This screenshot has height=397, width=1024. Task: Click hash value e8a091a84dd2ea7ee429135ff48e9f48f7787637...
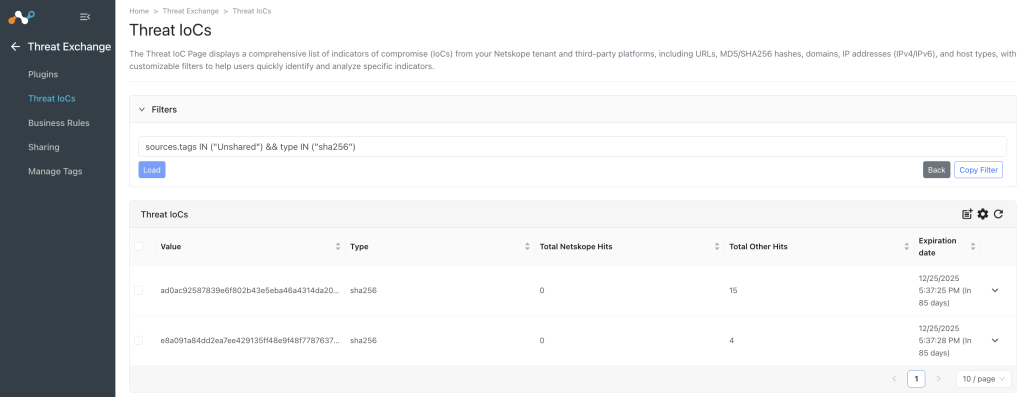pyautogui.click(x=250, y=341)
